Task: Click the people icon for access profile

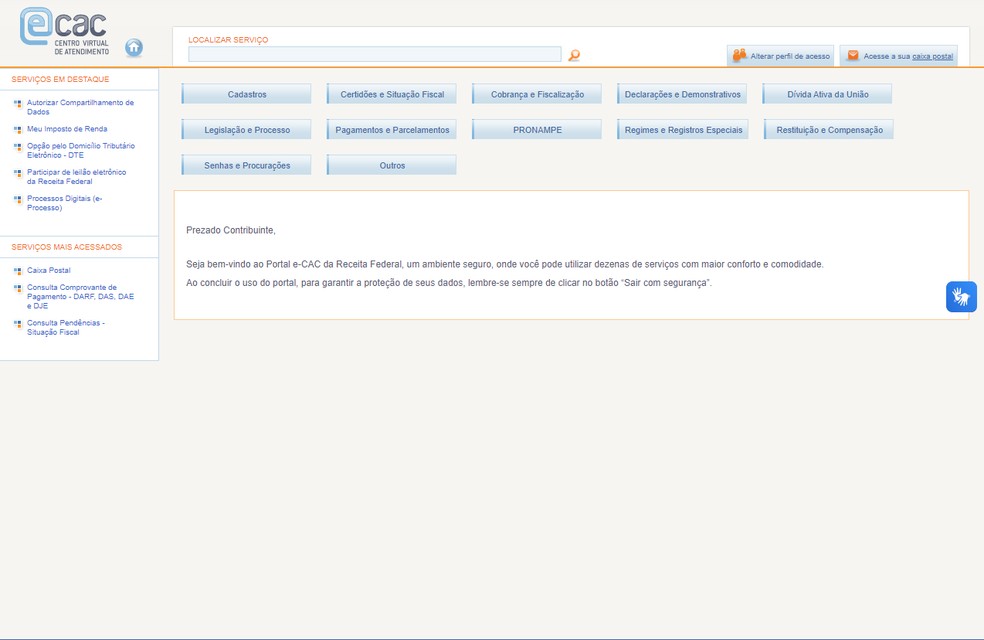Action: (x=739, y=56)
